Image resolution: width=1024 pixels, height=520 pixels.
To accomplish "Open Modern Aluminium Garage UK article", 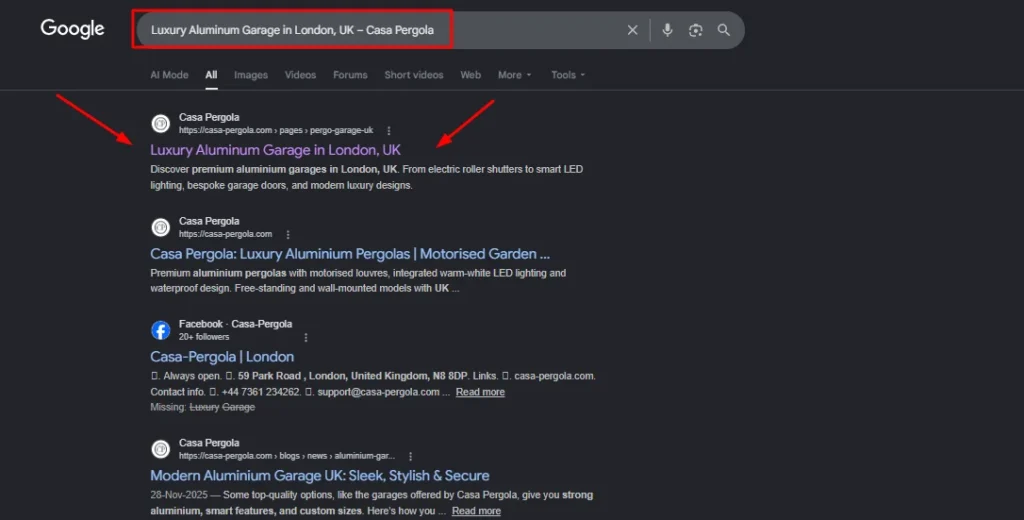I will 319,476.
